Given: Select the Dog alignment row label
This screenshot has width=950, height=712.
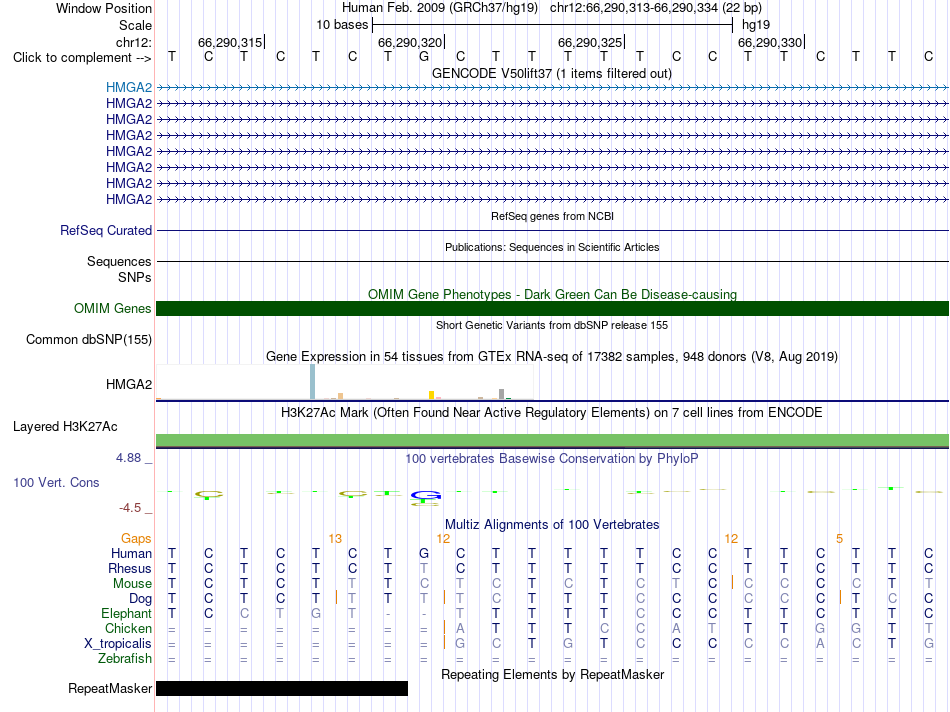Looking at the screenshot, I should click(140, 599).
